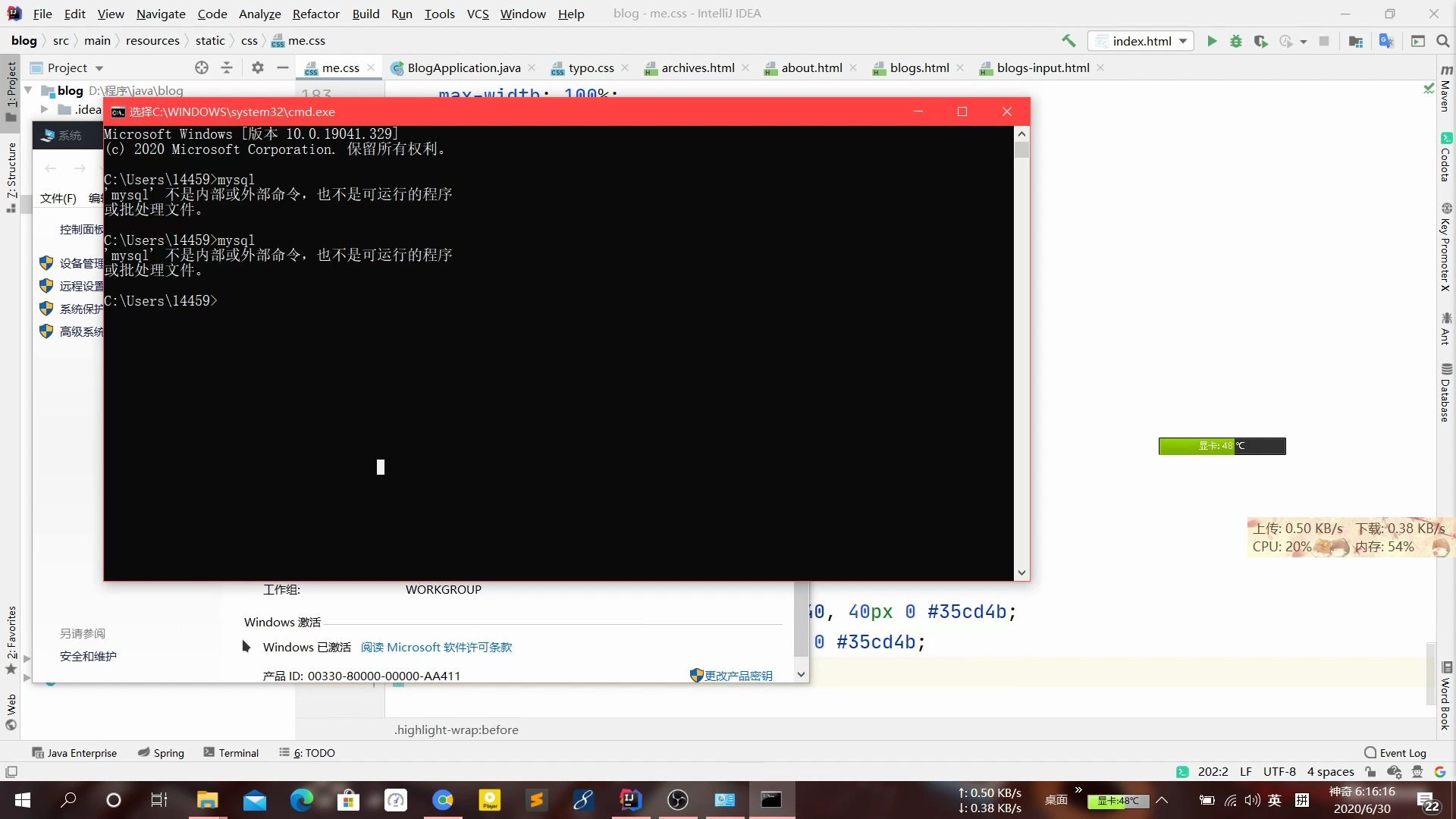Click the Translate plugin icon
This screenshot has height=819, width=1456.
point(1386,41)
